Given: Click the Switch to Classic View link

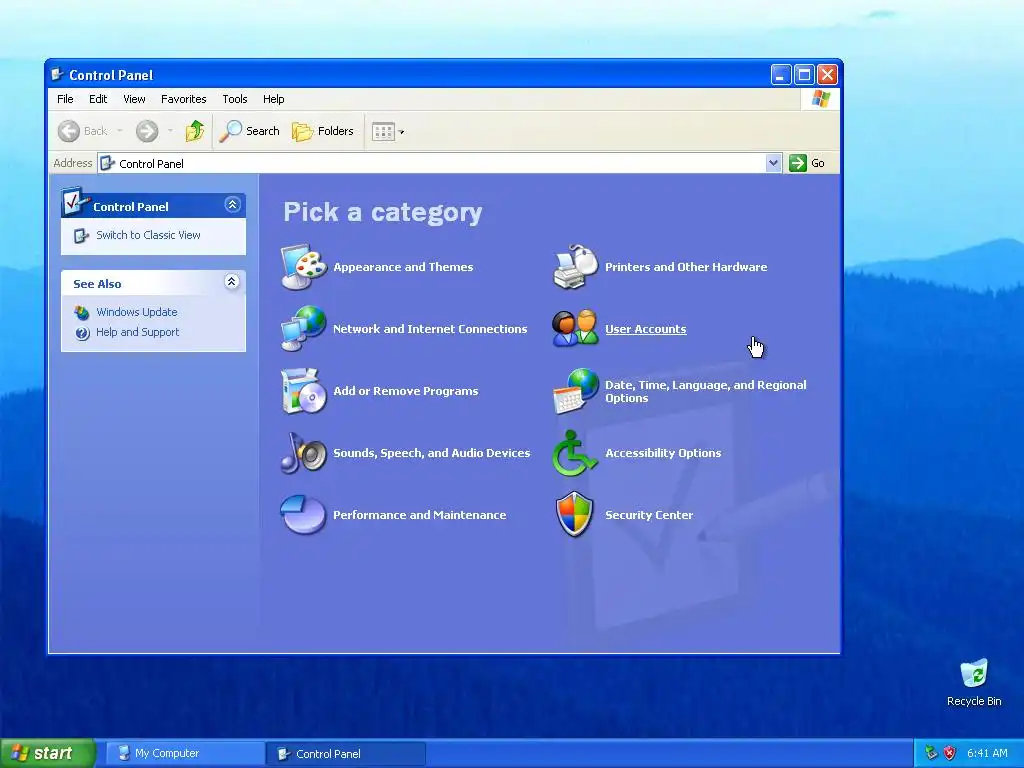Looking at the screenshot, I should pos(148,235).
